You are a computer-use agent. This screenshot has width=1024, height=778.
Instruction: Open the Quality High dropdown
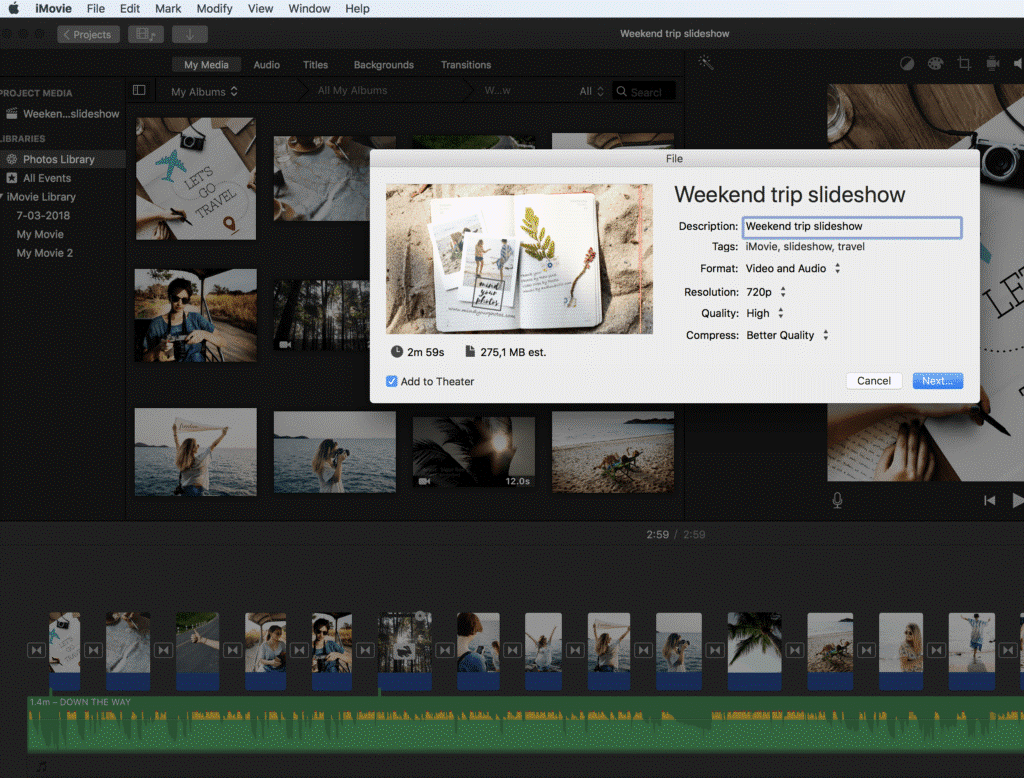[765, 313]
